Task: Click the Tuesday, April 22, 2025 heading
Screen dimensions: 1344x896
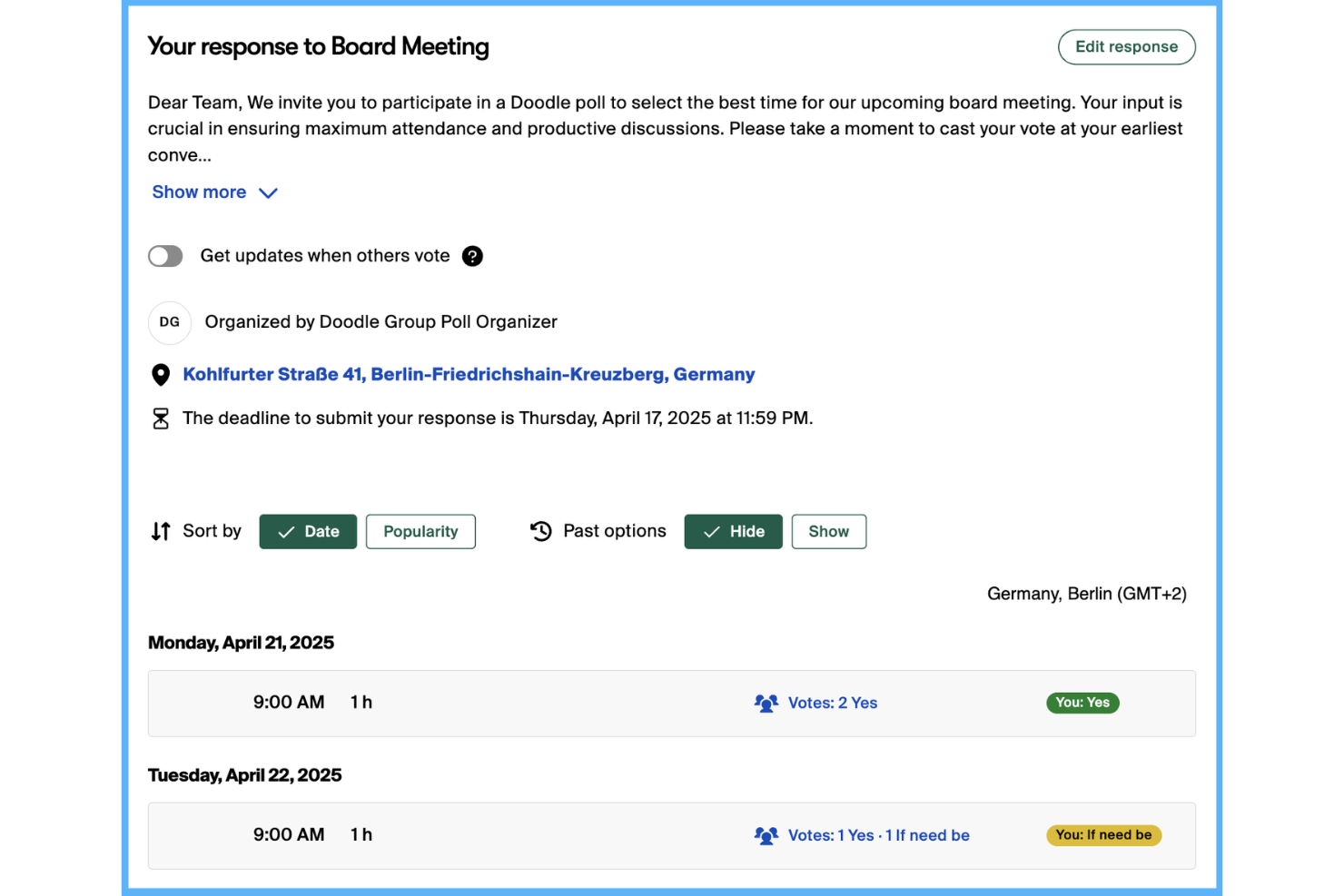Action: click(x=245, y=775)
